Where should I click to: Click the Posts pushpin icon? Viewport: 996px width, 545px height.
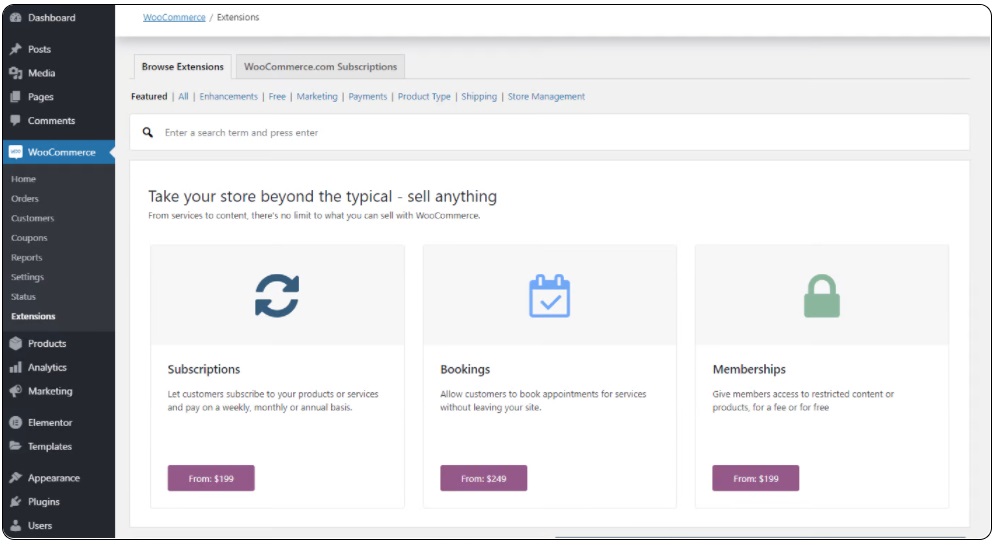pos(16,49)
